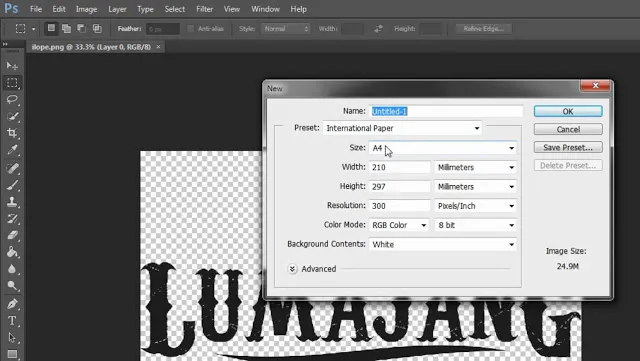
Task: Click the Save Preset button
Action: click(568, 147)
